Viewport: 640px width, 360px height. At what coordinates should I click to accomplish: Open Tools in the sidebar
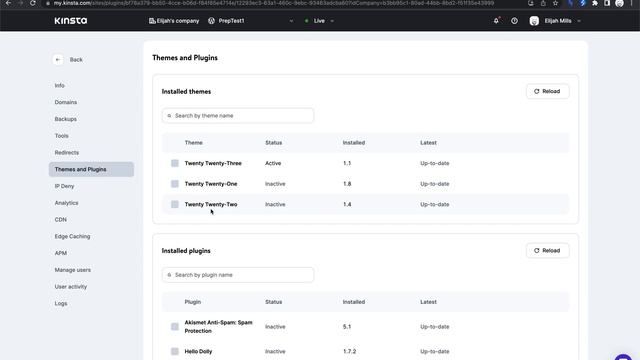pos(62,136)
